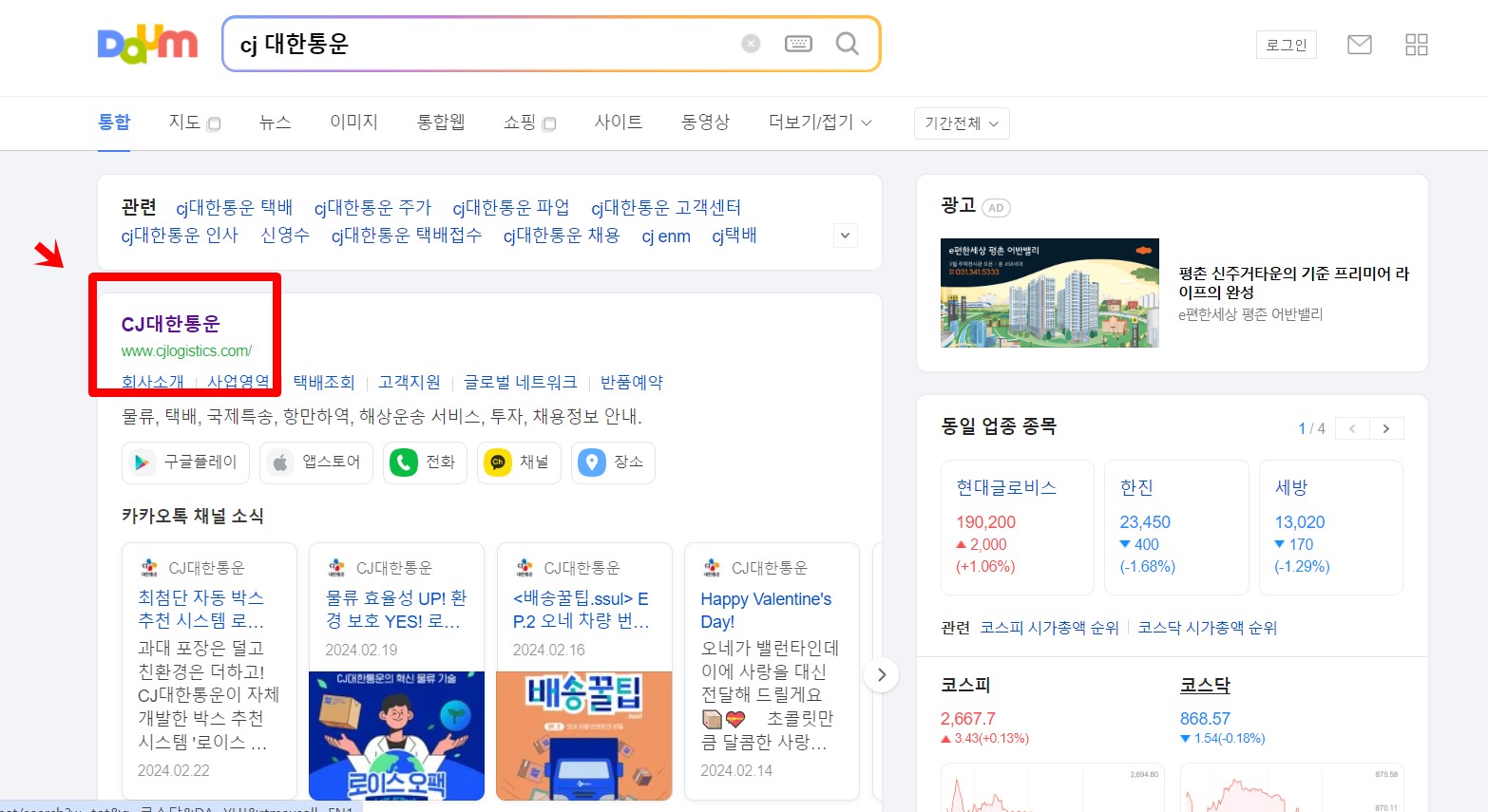Open www.cjlogistics.com URL link
This screenshot has width=1488, height=812.
click(x=186, y=350)
